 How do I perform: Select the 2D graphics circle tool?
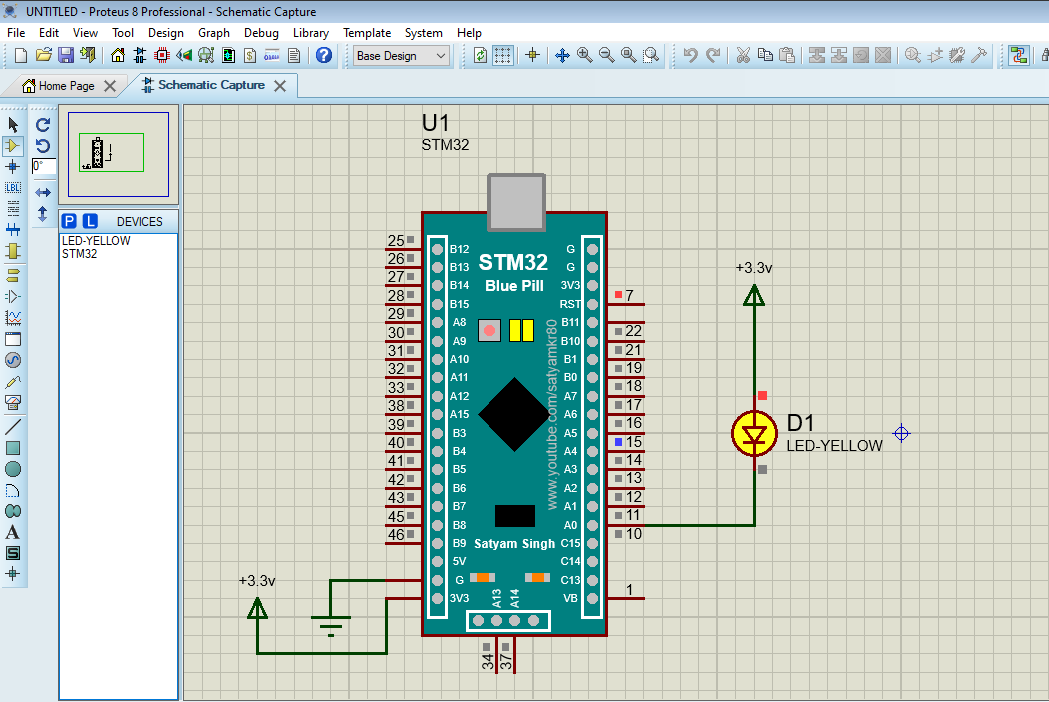[13, 469]
